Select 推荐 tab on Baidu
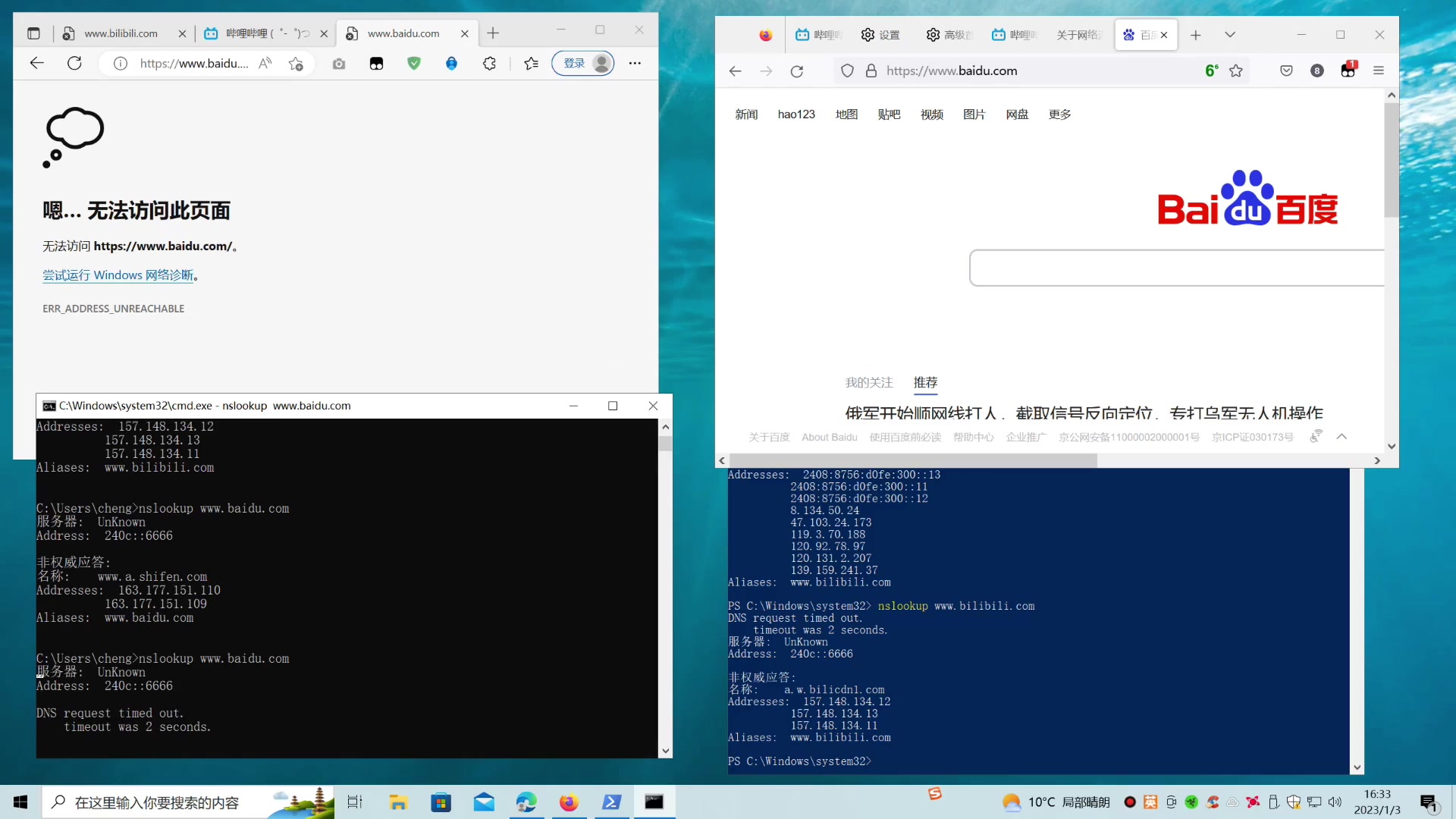This screenshot has width=1456, height=819. (x=925, y=383)
